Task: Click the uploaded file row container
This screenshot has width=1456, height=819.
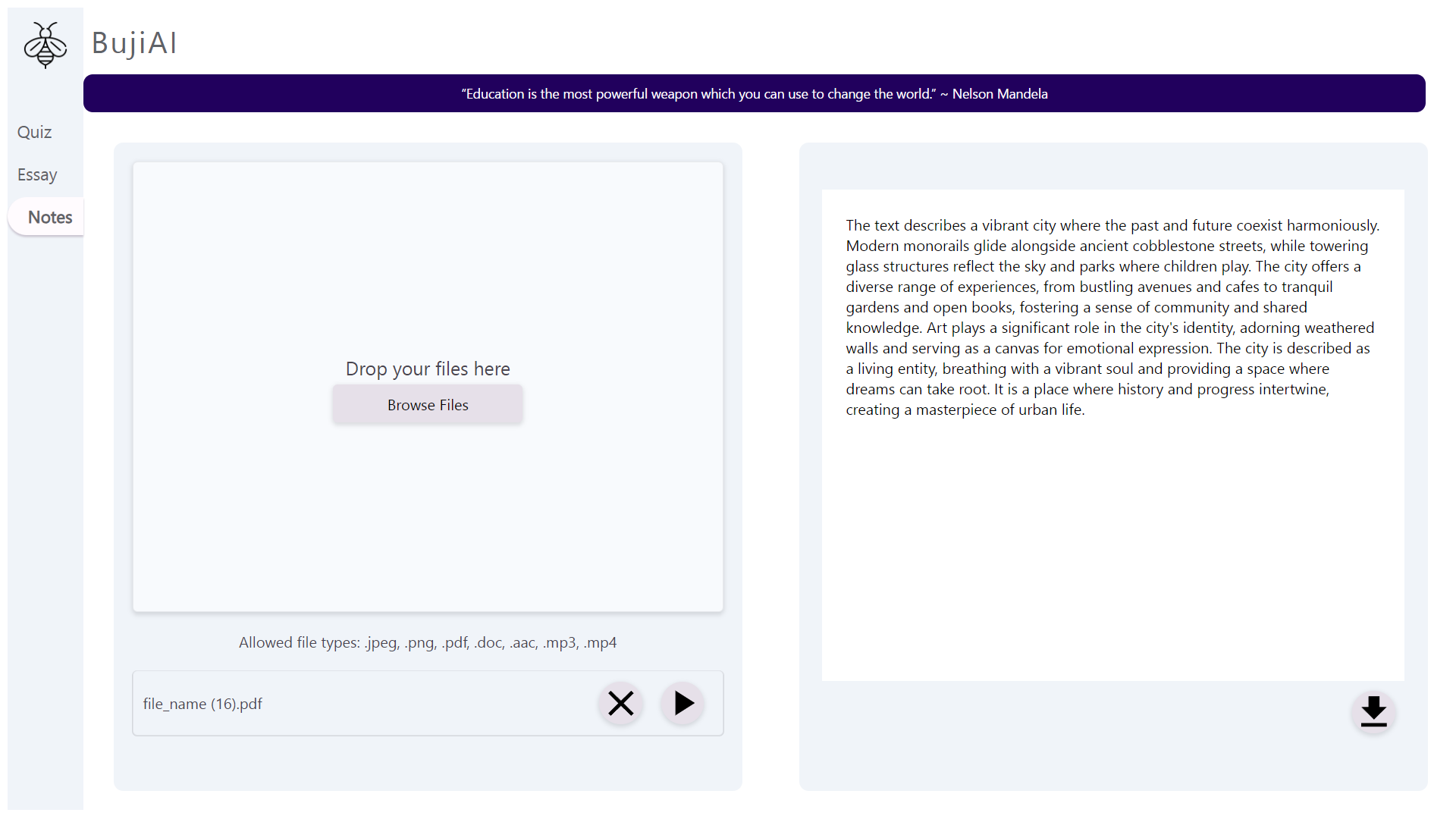Action: click(x=425, y=704)
